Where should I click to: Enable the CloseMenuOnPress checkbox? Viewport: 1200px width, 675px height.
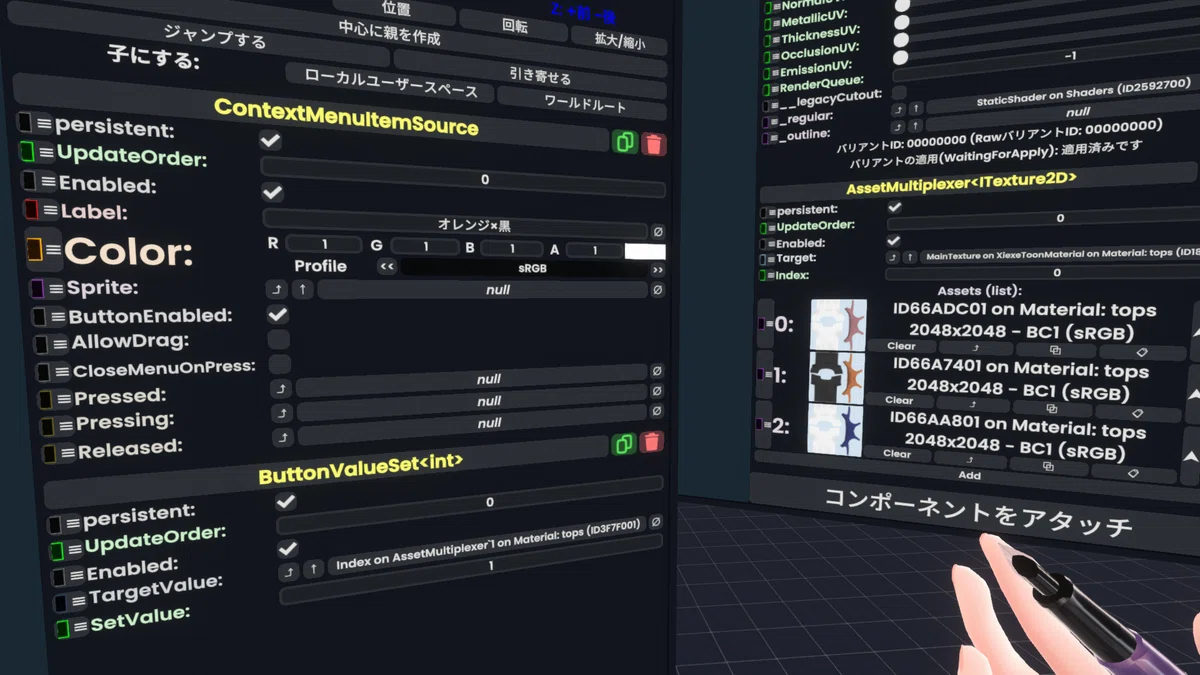[x=280, y=364]
